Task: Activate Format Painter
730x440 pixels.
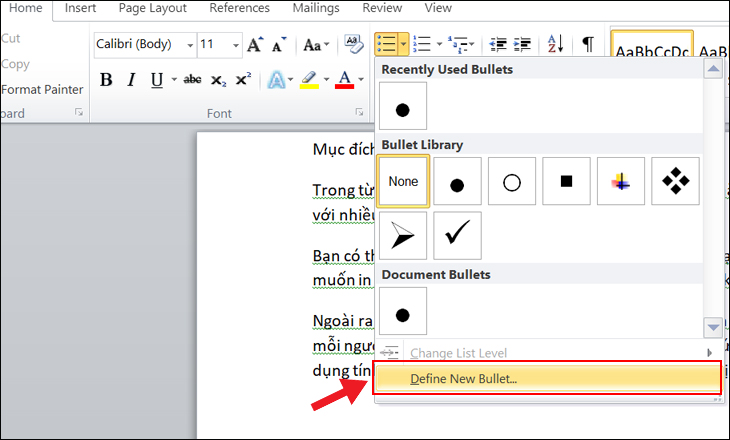Action: point(42,89)
